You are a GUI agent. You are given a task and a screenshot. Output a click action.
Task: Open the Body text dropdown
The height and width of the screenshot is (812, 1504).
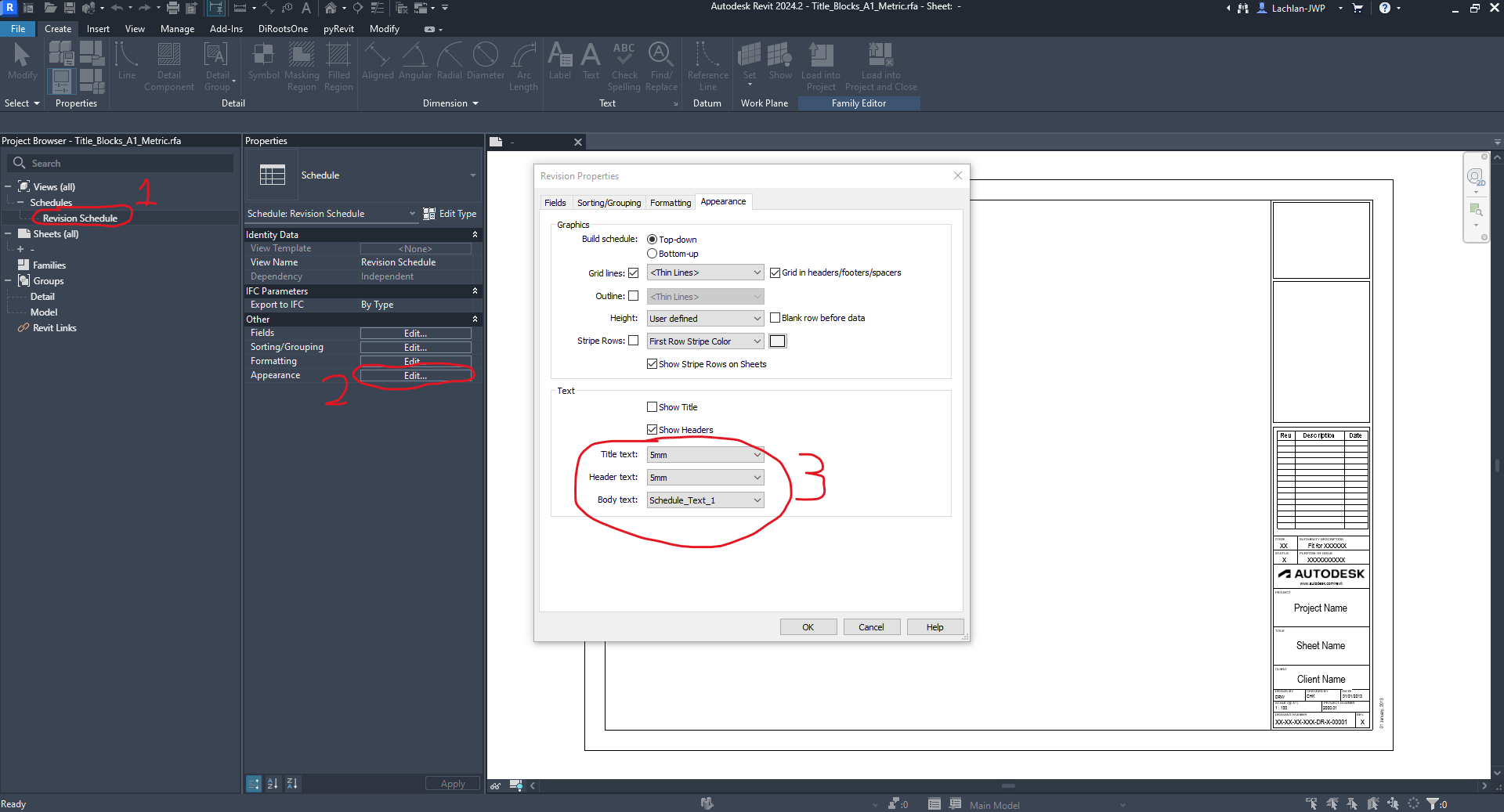[x=705, y=500]
